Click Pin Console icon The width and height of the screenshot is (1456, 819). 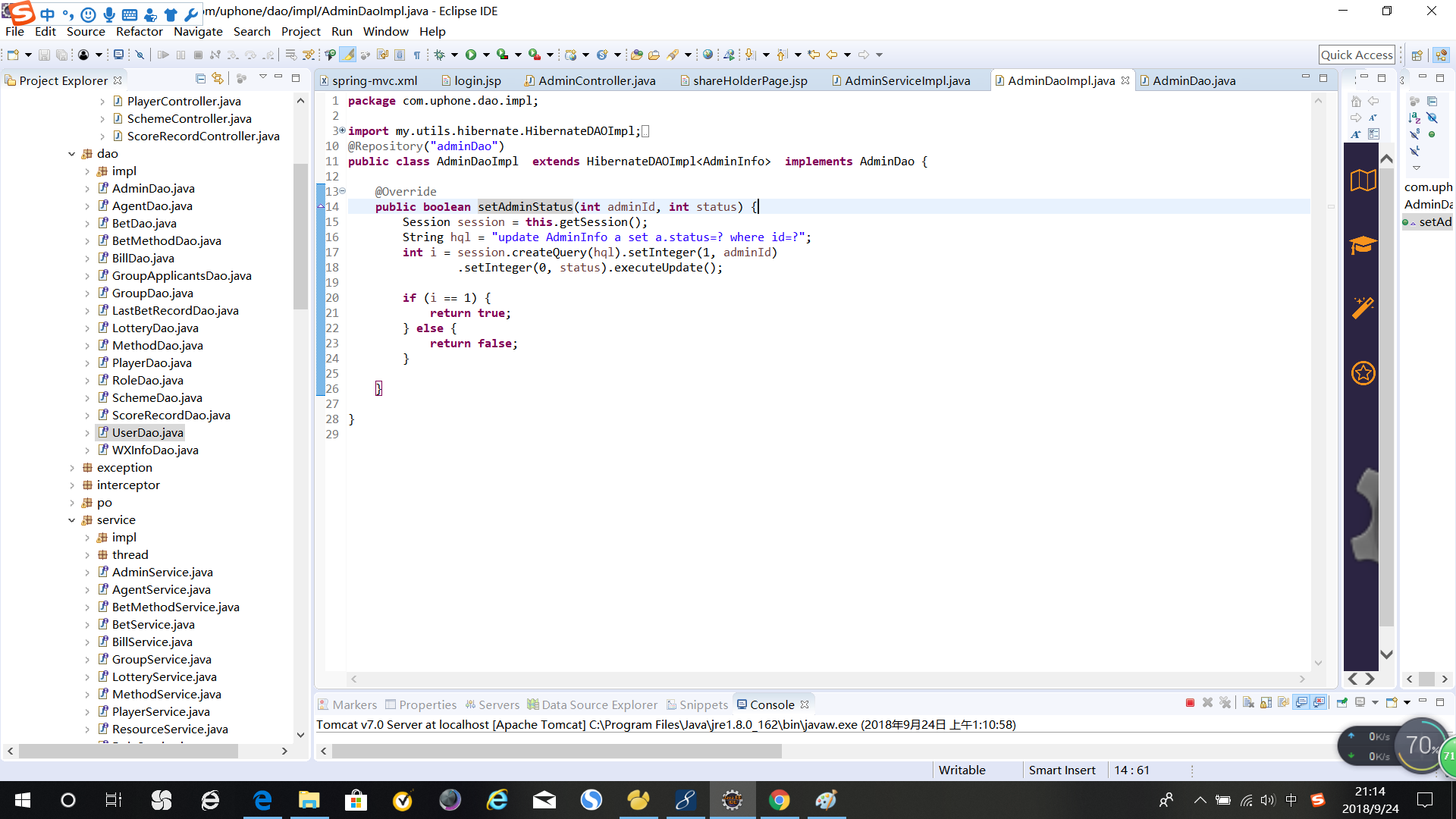click(1341, 703)
